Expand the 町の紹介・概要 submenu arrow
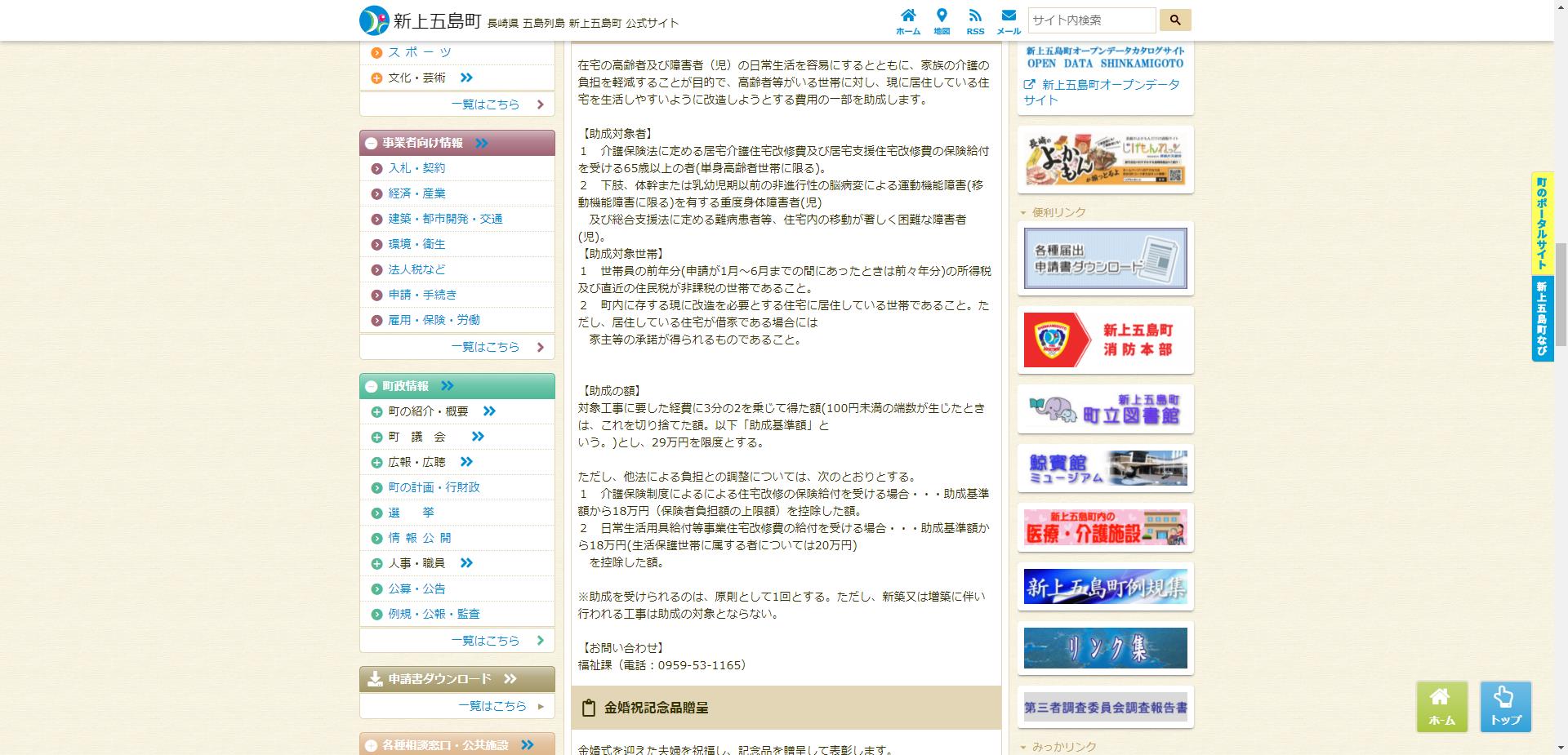The image size is (1568, 755). (488, 411)
